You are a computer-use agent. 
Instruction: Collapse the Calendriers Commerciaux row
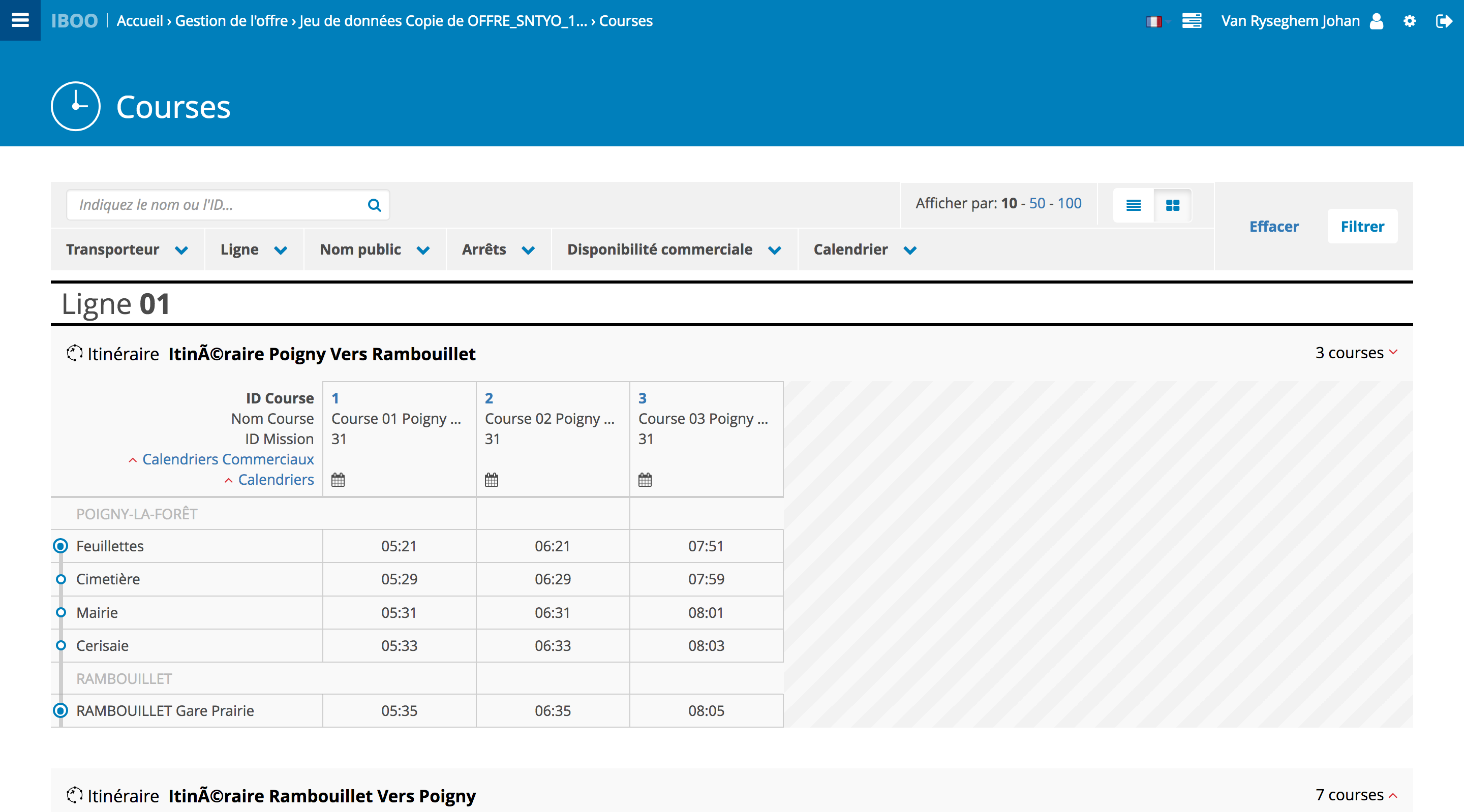pyautogui.click(x=222, y=459)
